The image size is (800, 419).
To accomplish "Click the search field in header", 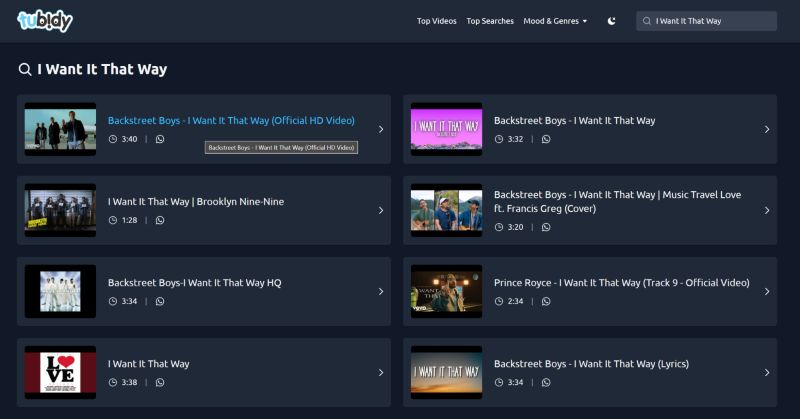I will pyautogui.click(x=706, y=21).
